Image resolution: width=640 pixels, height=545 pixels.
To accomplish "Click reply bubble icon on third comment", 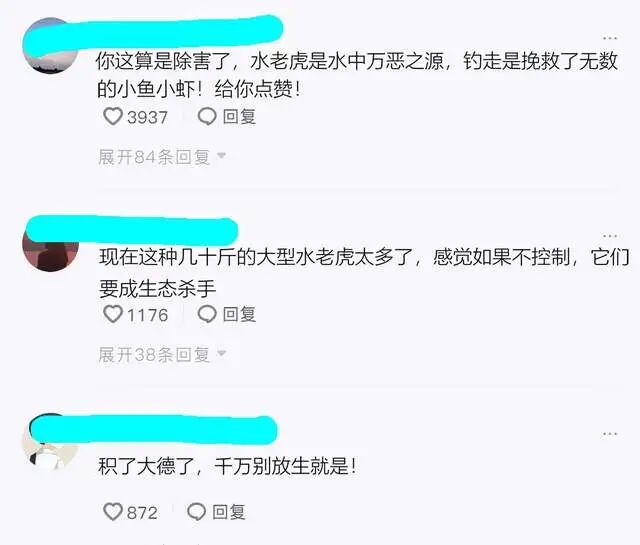I will 196,512.
